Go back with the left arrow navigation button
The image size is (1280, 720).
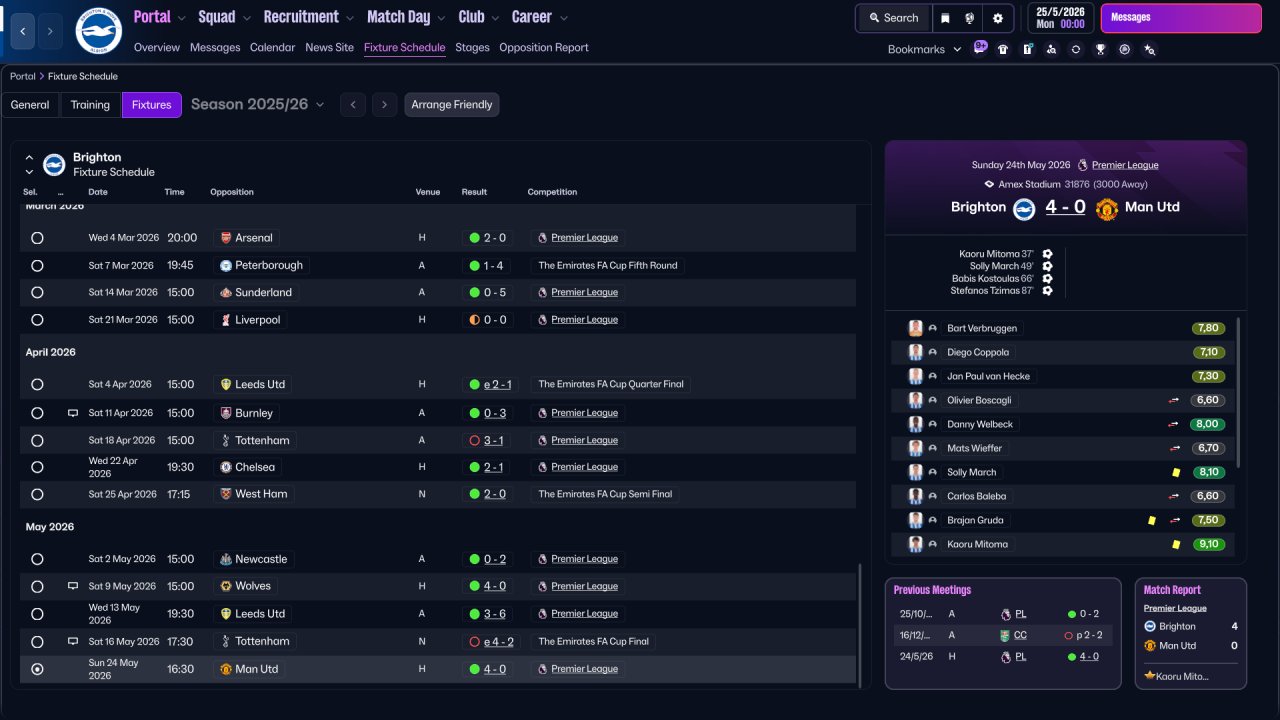[x=23, y=31]
